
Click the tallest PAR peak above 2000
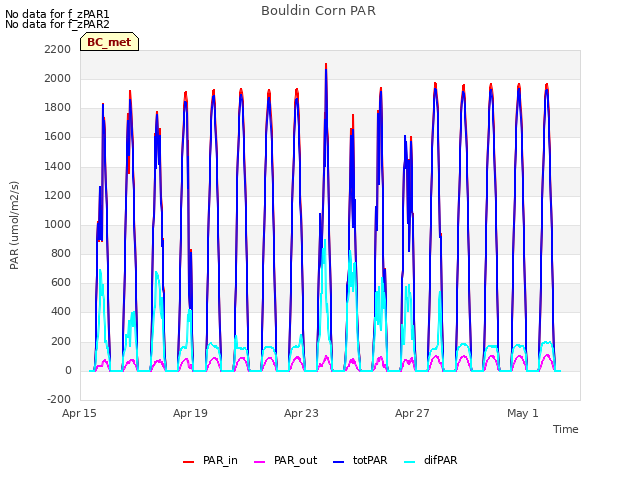coord(326,65)
